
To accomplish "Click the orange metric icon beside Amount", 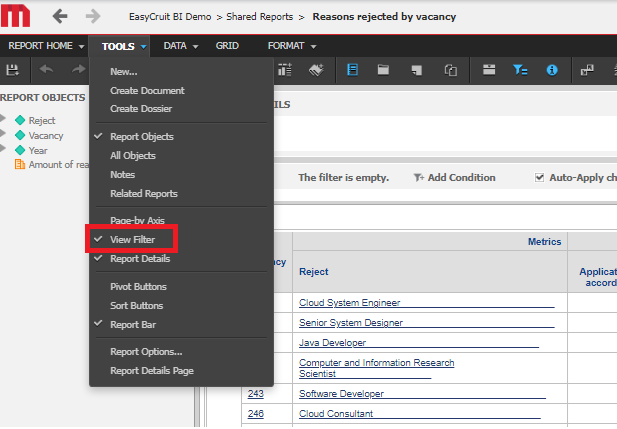I will pos(20,164).
